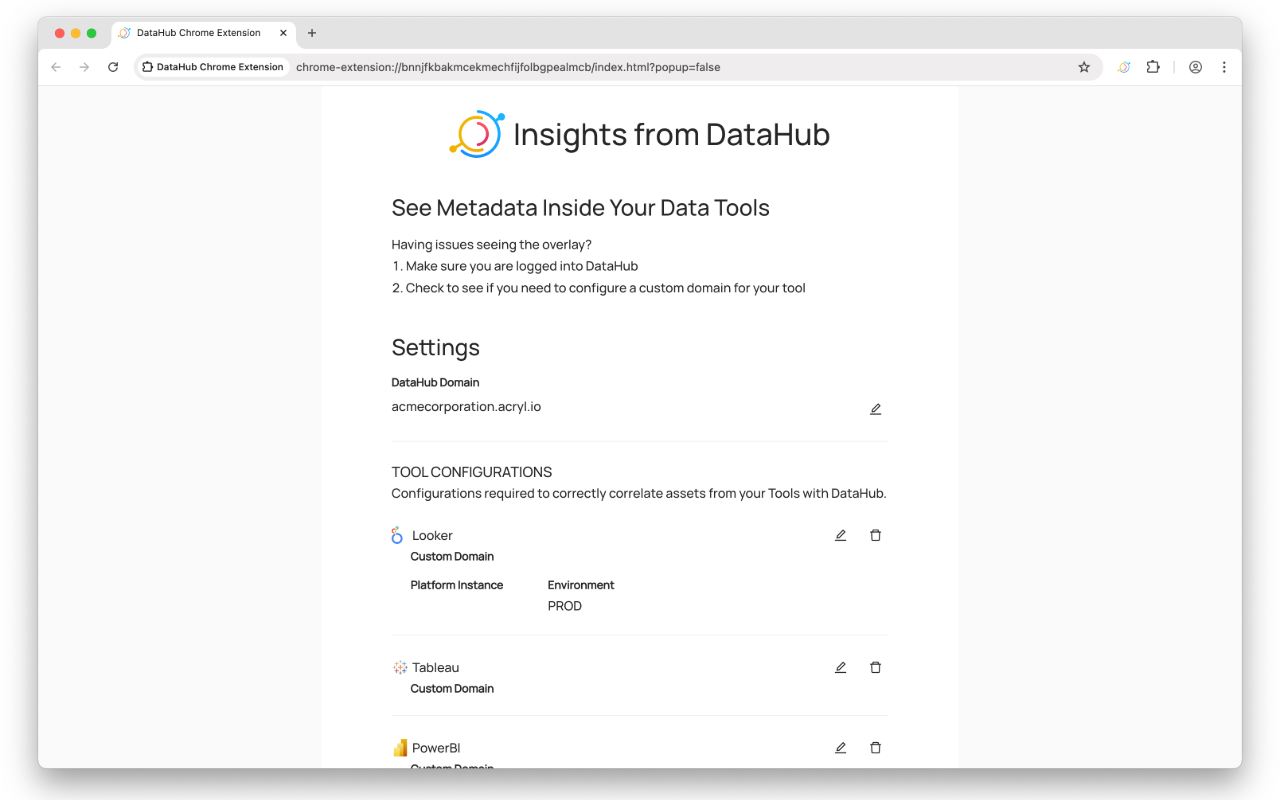Open DataHub extension from toolbar

click(x=1124, y=67)
